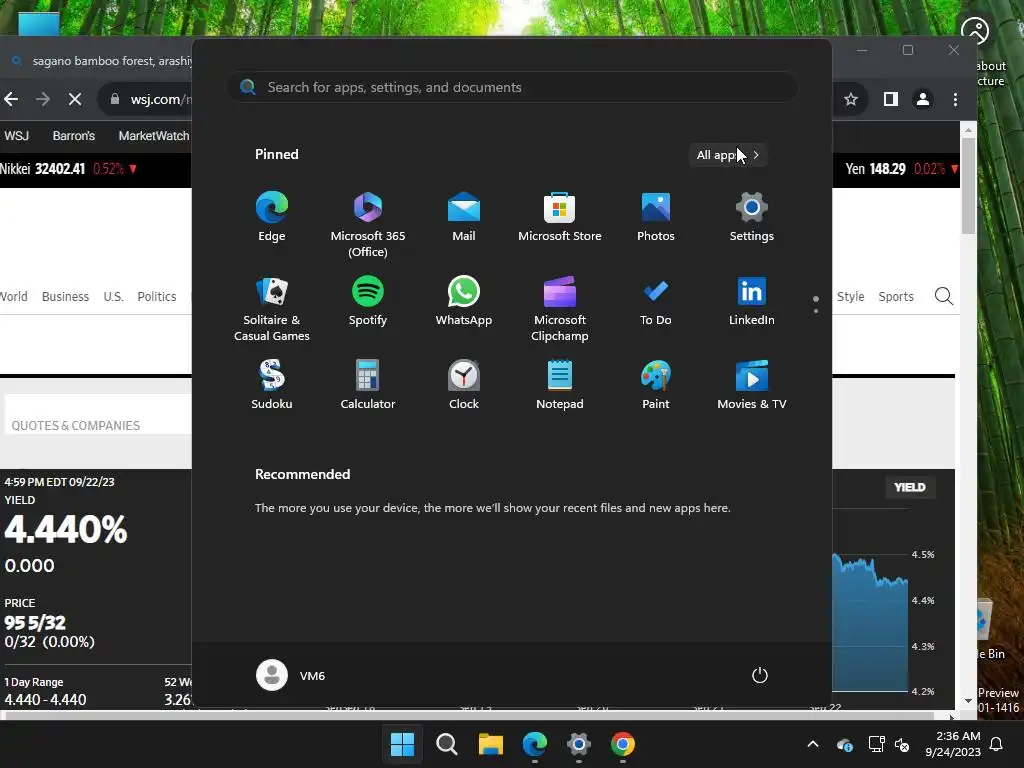Open Microsoft Store from pinned apps
Viewport: 1024px width, 768px height.
click(x=560, y=217)
